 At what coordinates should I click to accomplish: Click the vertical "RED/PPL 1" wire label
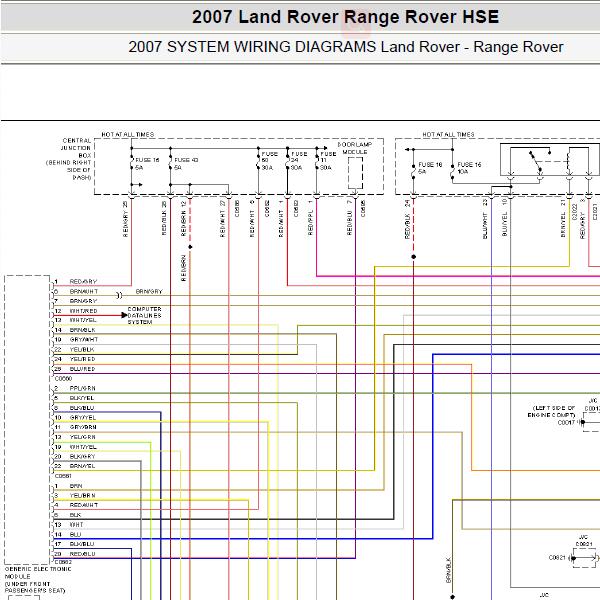pos(310,217)
